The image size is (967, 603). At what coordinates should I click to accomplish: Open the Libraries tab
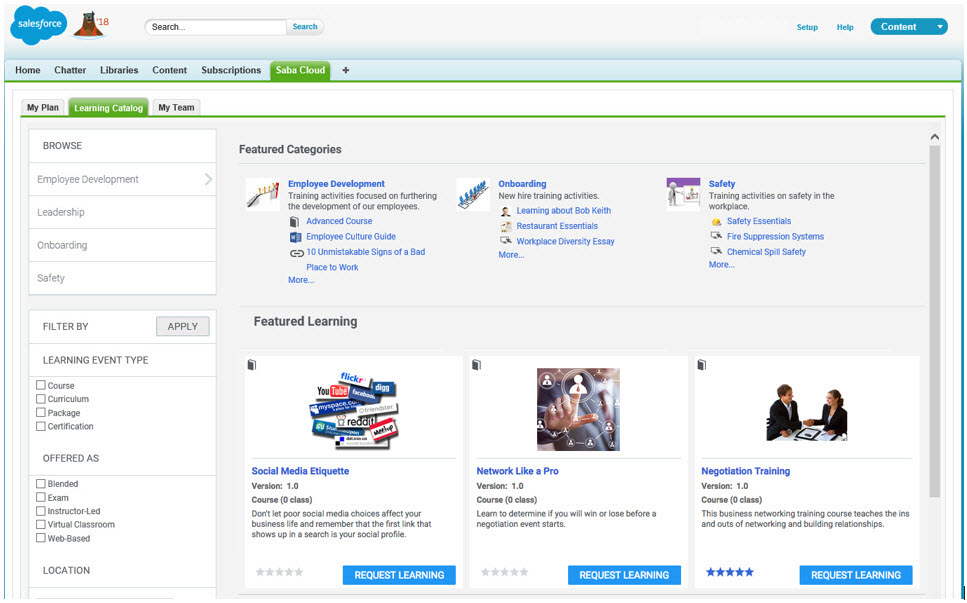[x=119, y=70]
